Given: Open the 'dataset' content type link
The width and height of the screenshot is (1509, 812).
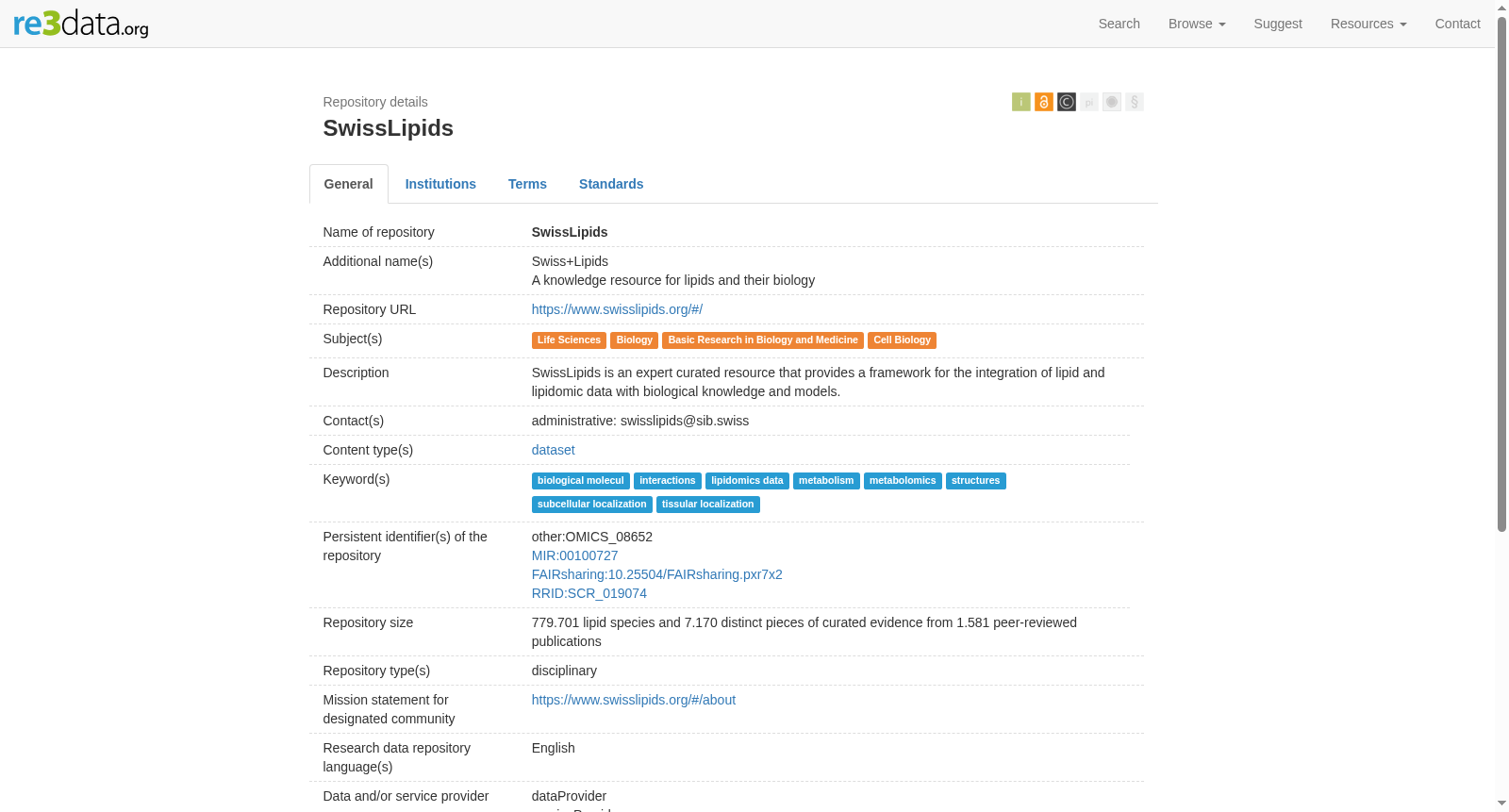Looking at the screenshot, I should tap(553, 450).
